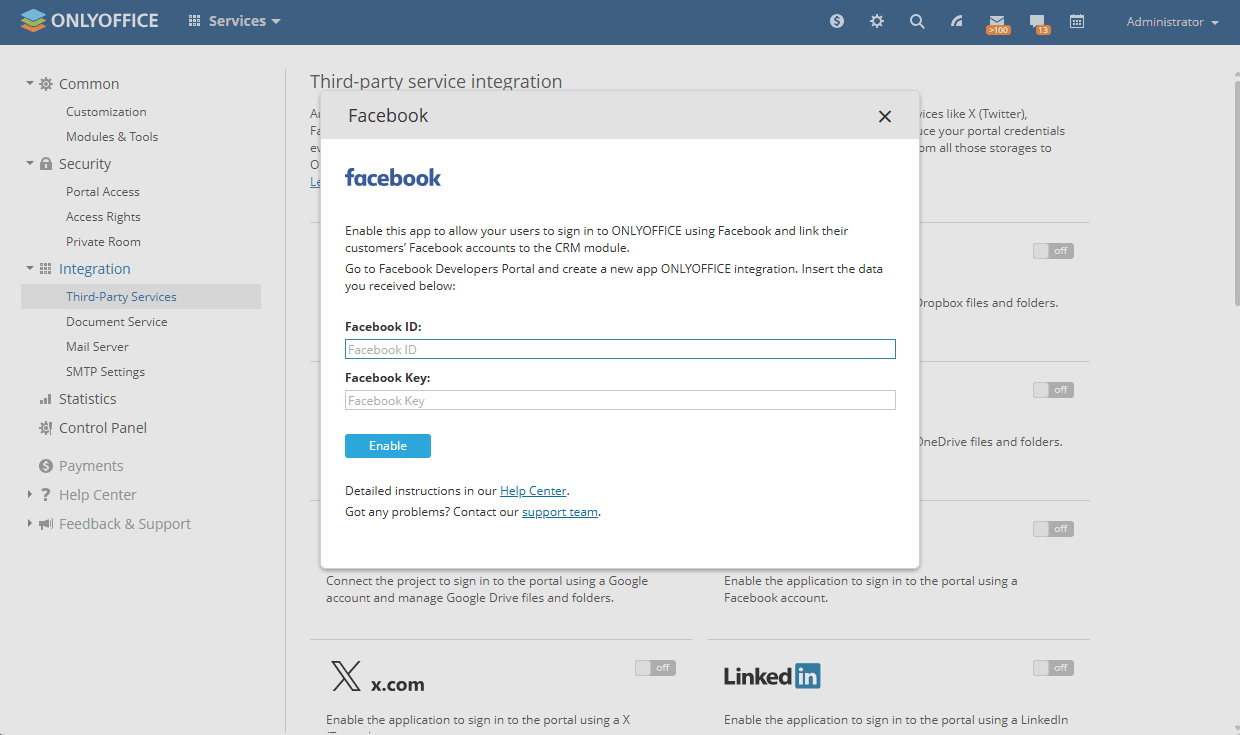This screenshot has width=1240, height=735.
Task: Open the Mail envelope icon
Action: click(x=997, y=22)
